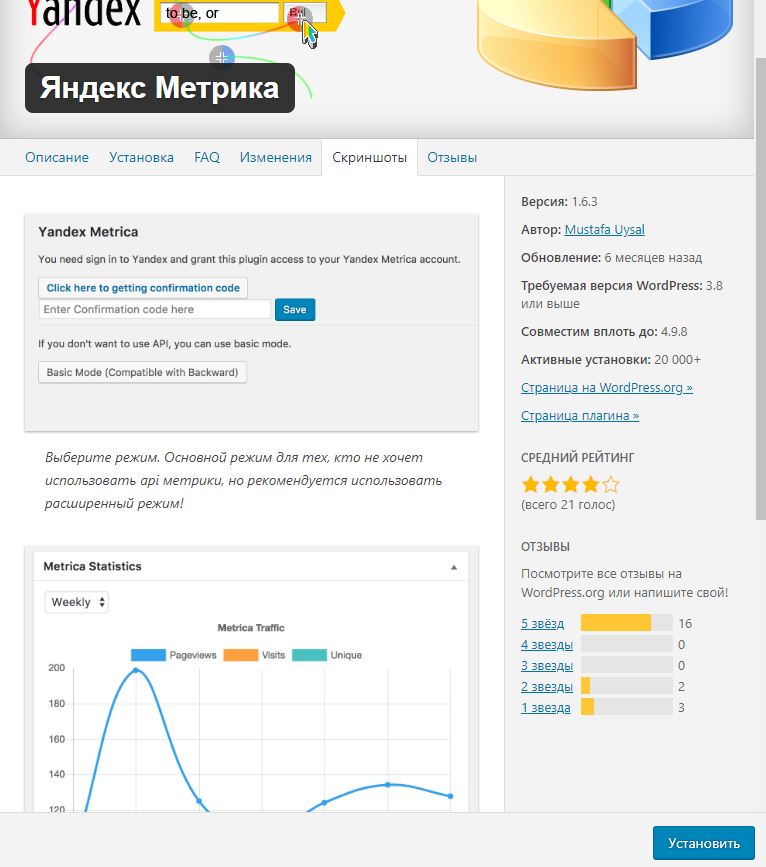The image size is (766, 867).
Task: Open the Страница на WordPress.org link
Action: tap(606, 387)
